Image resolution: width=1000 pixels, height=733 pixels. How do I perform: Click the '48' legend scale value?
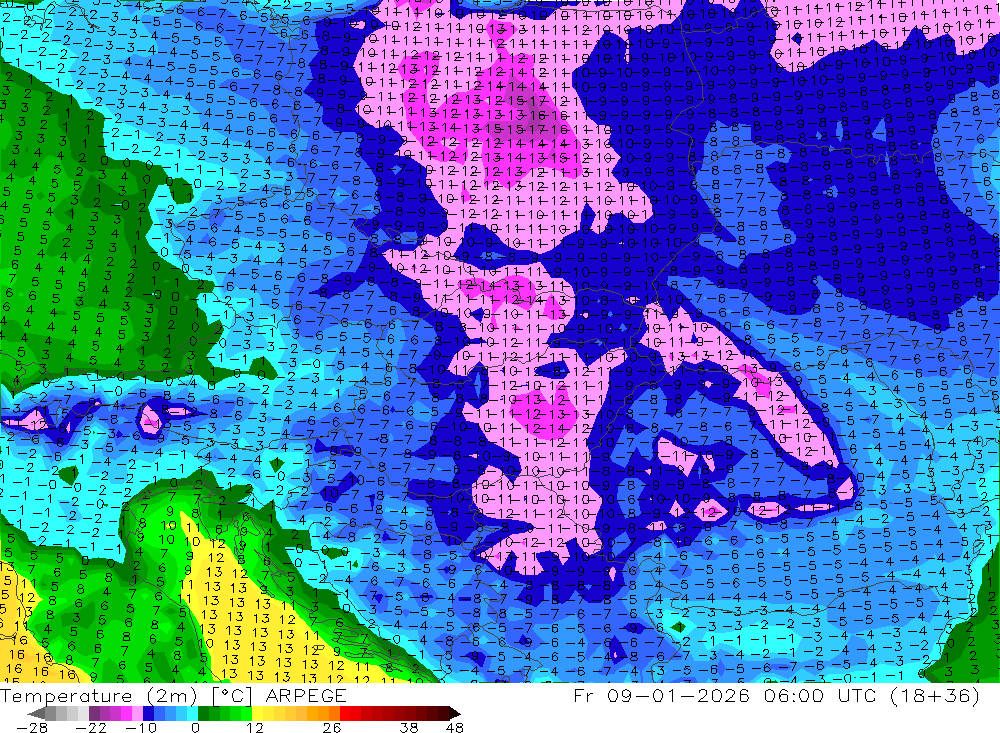coord(455,728)
